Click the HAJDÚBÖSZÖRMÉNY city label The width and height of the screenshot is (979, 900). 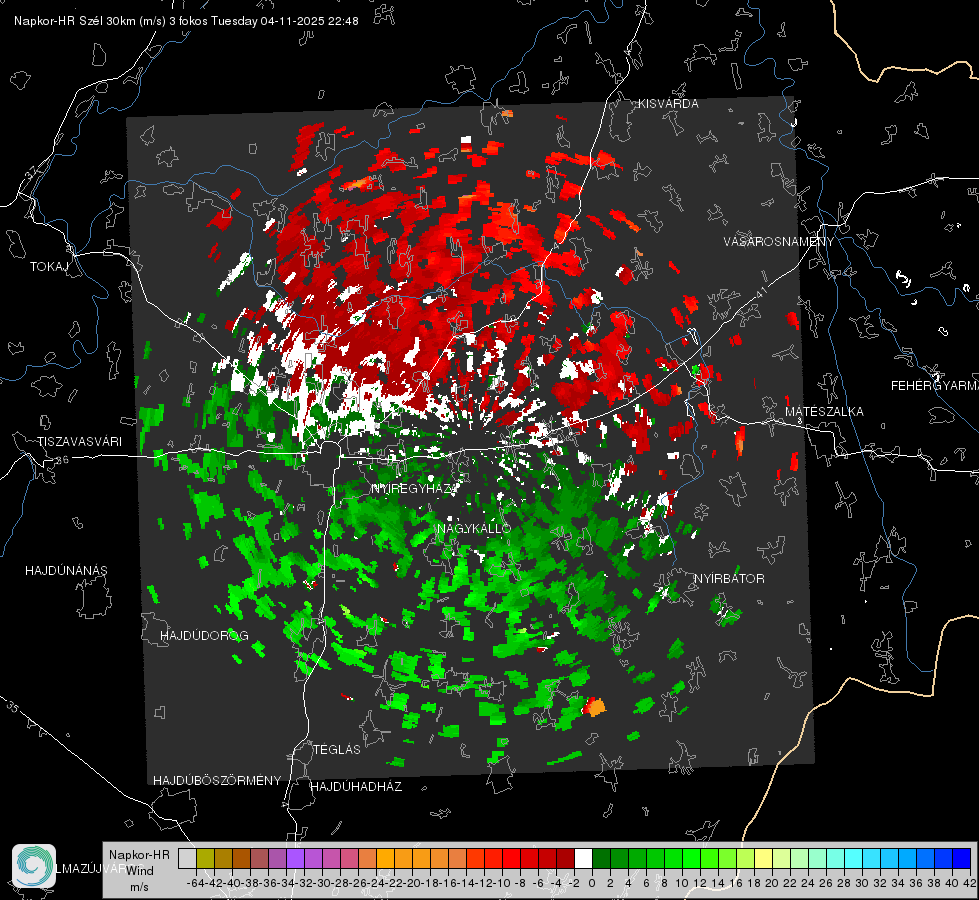(217, 781)
